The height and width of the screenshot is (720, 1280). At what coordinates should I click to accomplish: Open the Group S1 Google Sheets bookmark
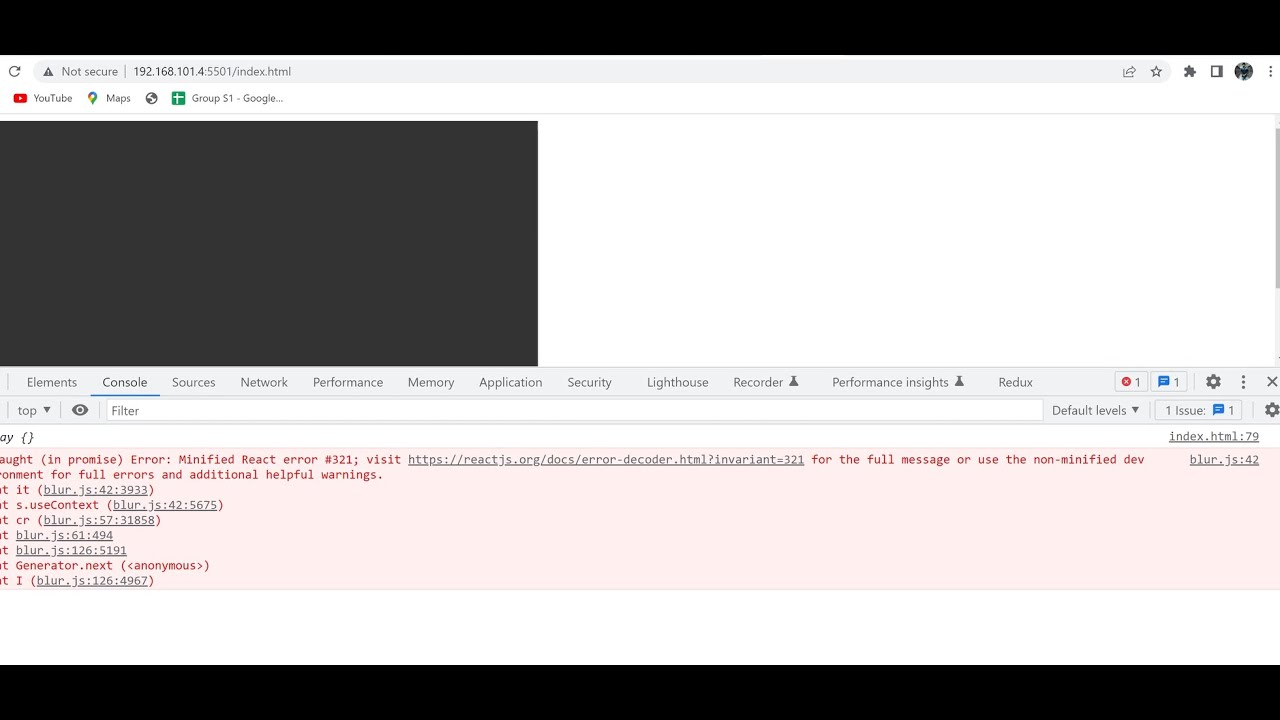(x=227, y=98)
